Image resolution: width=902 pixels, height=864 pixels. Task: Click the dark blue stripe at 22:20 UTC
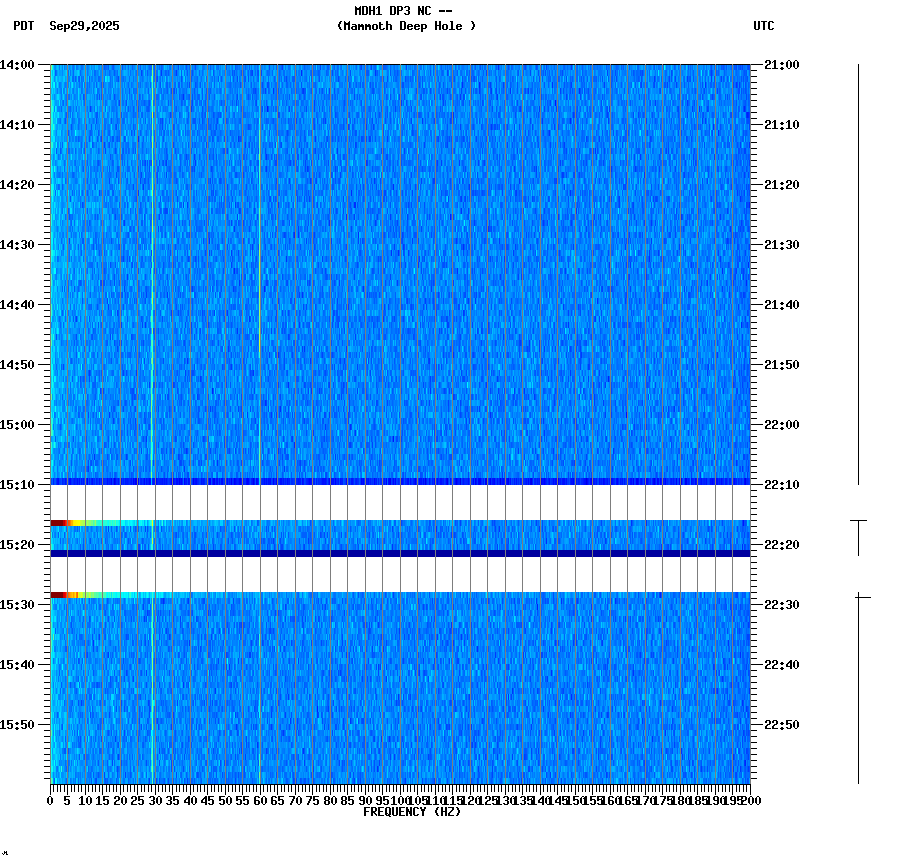tap(400, 551)
